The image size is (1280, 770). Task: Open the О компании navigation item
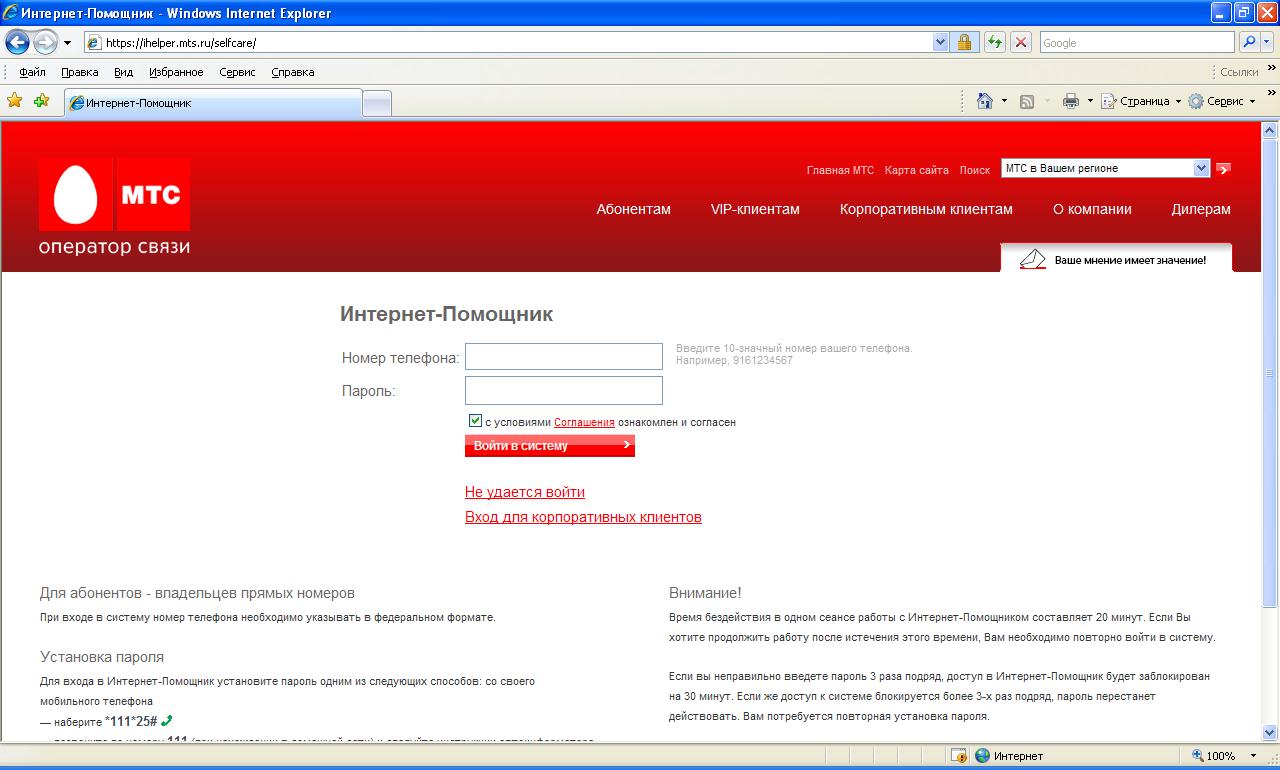1092,209
